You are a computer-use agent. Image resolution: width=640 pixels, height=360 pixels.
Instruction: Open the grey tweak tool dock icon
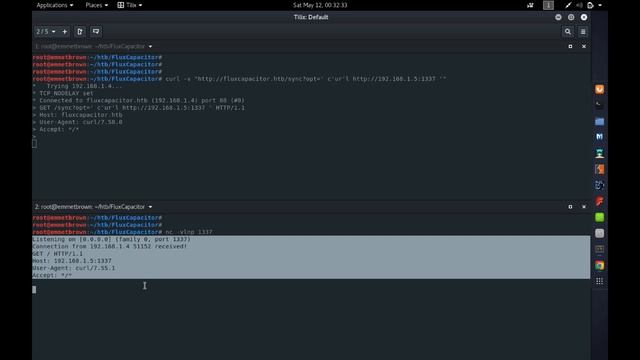(x=599, y=233)
